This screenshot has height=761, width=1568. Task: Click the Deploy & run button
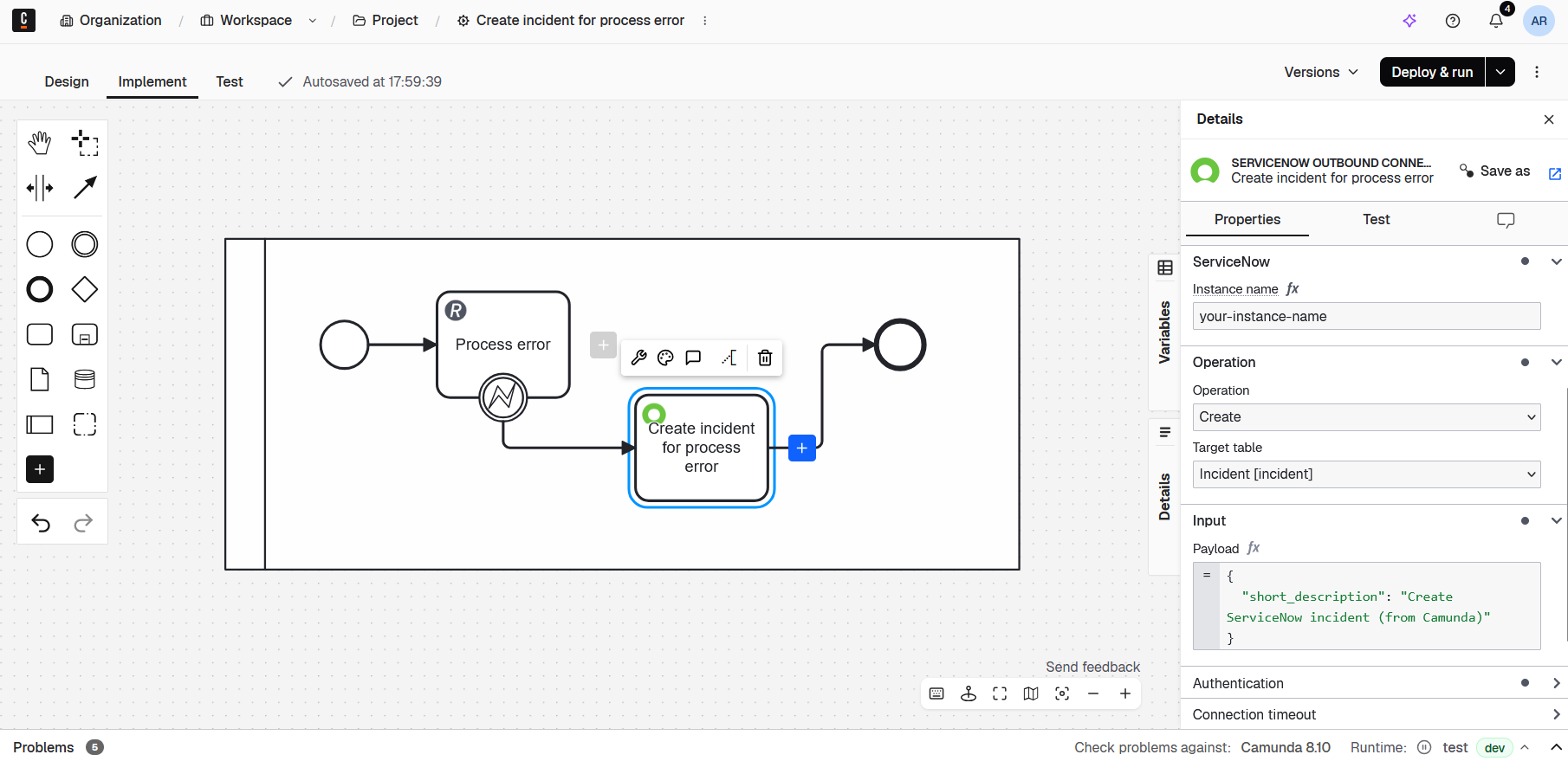point(1432,72)
